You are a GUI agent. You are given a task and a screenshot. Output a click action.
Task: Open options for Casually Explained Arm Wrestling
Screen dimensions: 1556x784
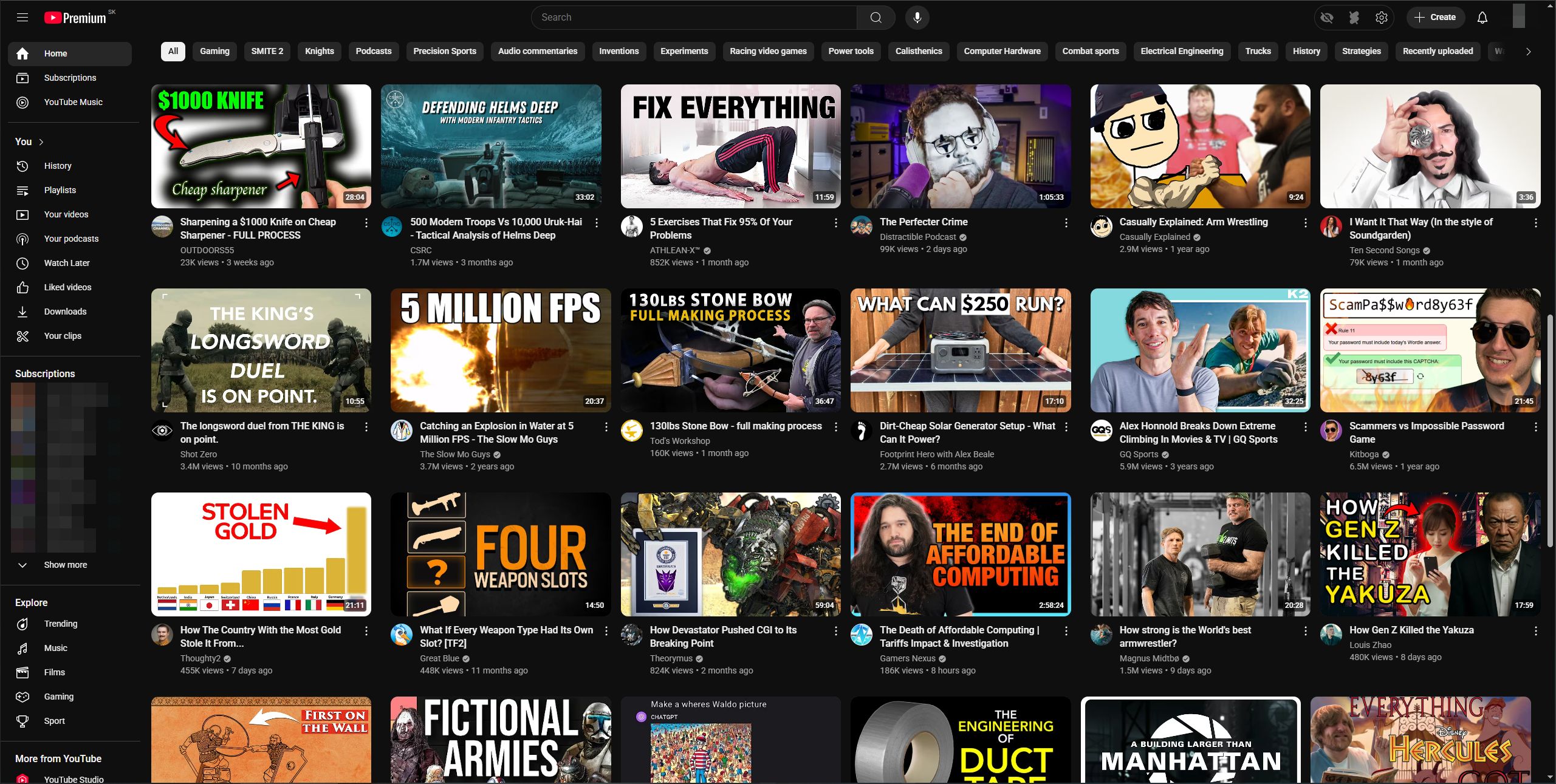coord(1305,223)
